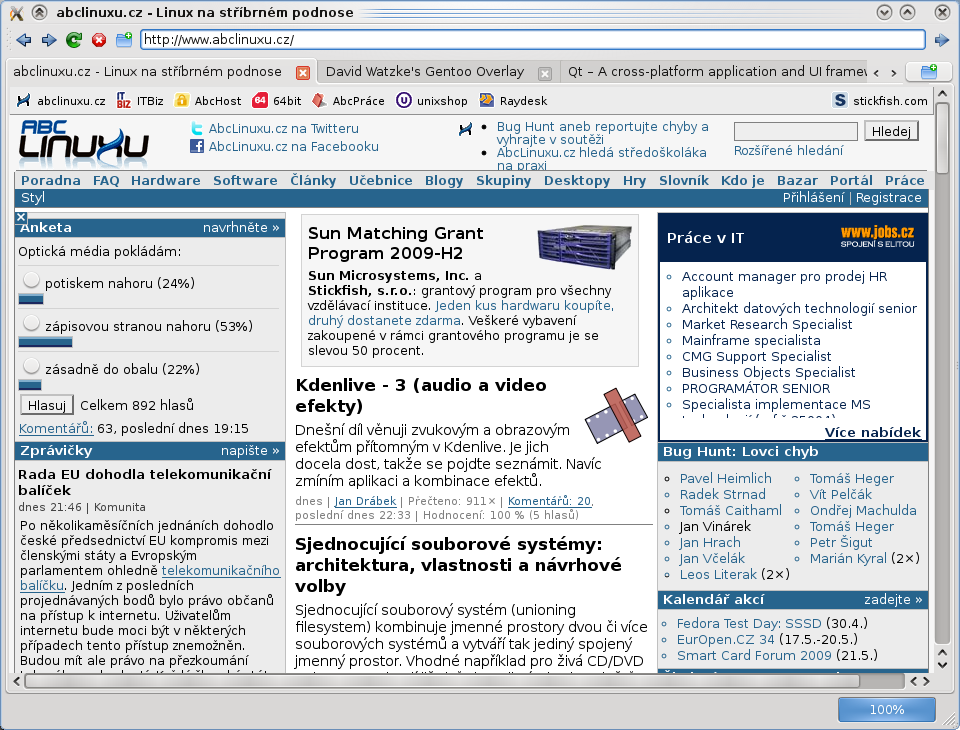
Task: Click the new tab icon beside the stop button
Action: (x=124, y=40)
